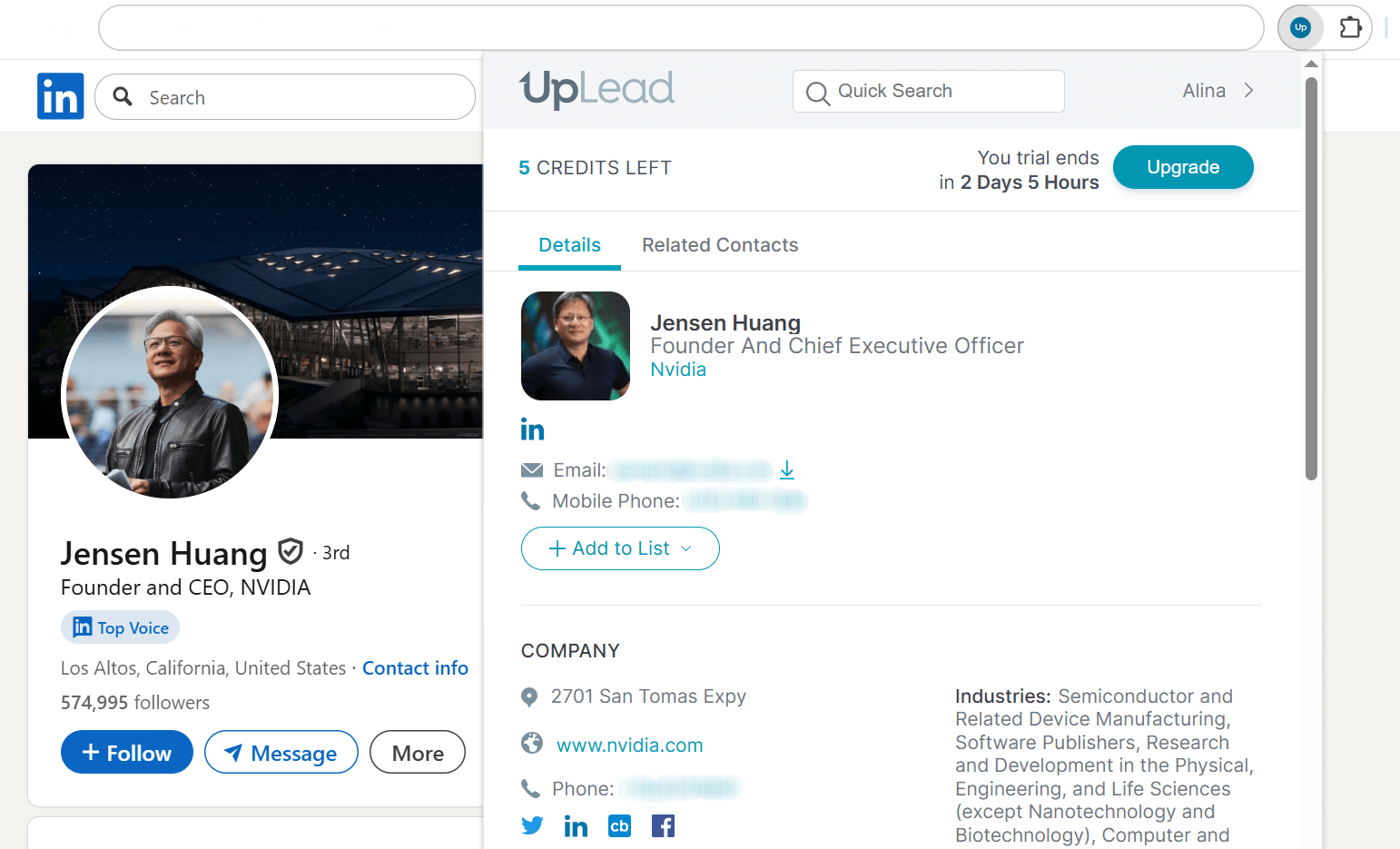Viewport: 1400px width, 849px height.
Task: Click the UpLead extension icon in the toolbar
Action: tap(1300, 28)
